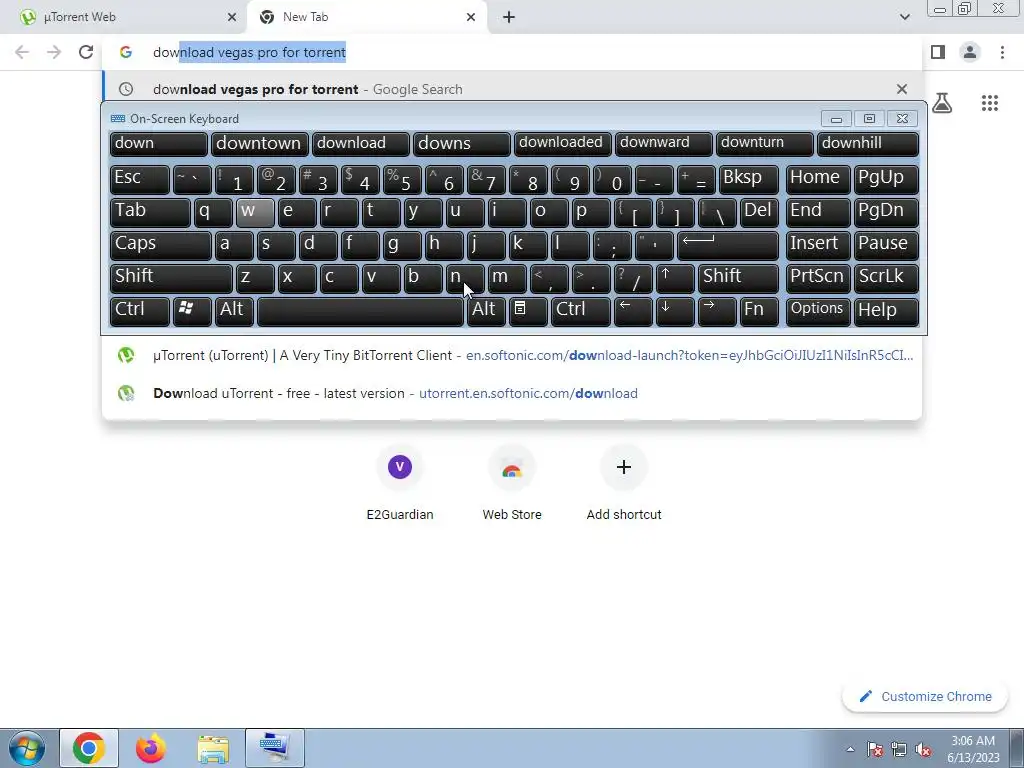Select the New Tab tab
This screenshot has height=768, width=1024.
(366, 17)
